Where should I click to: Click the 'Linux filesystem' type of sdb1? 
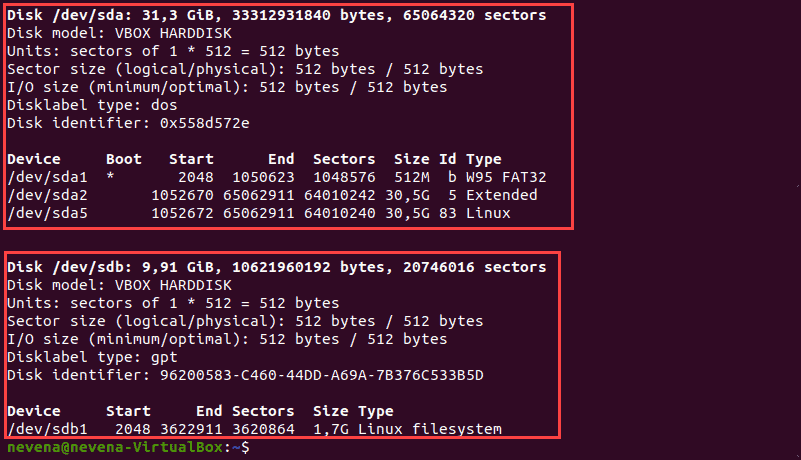(430, 429)
